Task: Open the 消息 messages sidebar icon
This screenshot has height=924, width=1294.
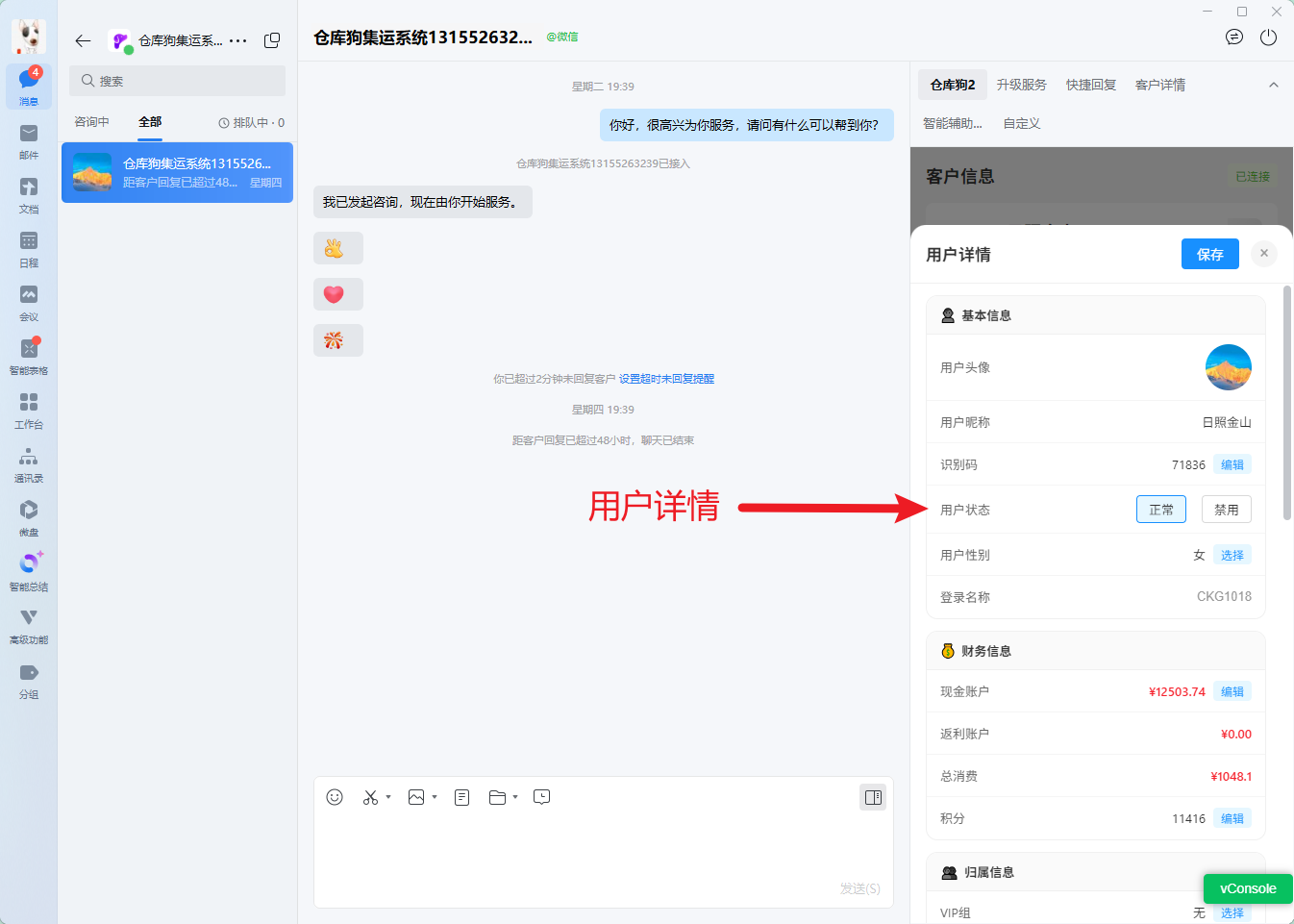Action: 29,87
